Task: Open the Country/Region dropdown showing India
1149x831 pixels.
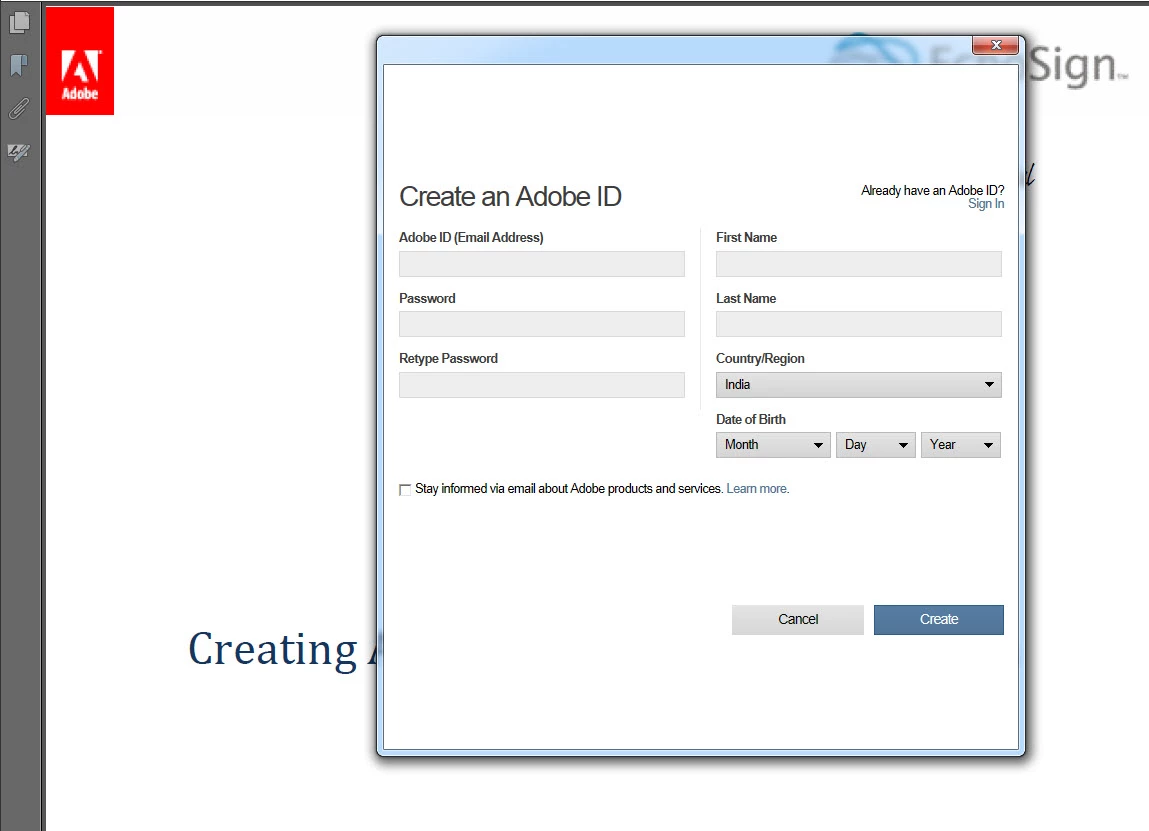Action: tap(858, 385)
